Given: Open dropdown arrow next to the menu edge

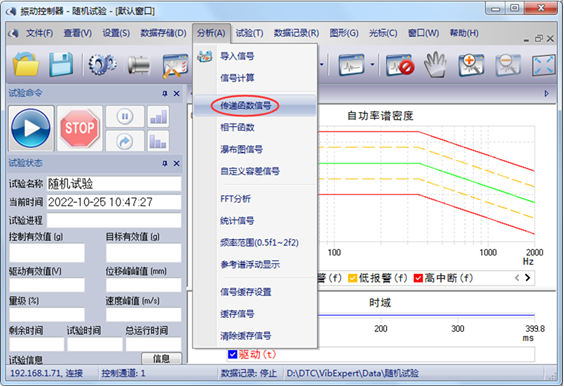Looking at the screenshot, I should tap(322, 65).
